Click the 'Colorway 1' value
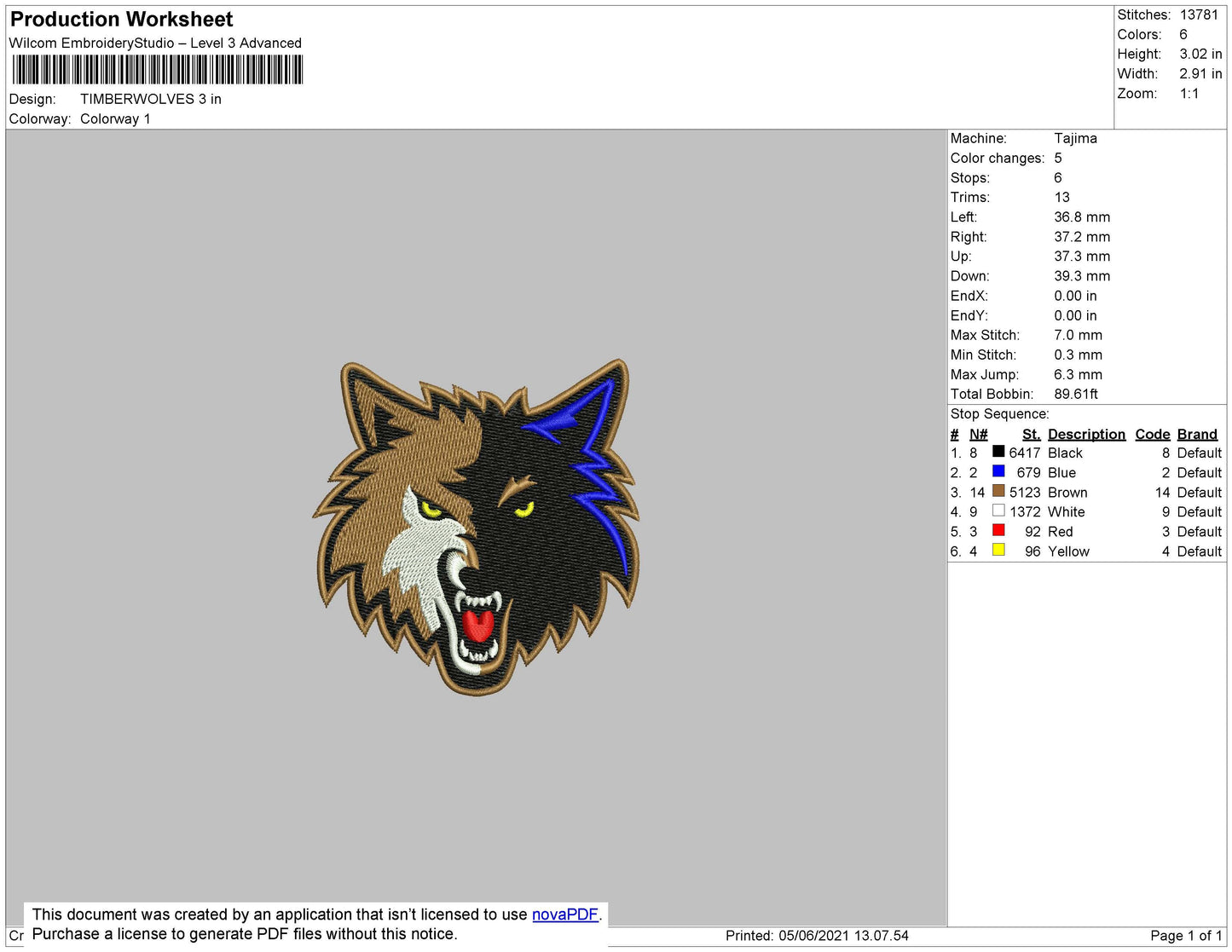The height and width of the screenshot is (952, 1232). [115, 118]
